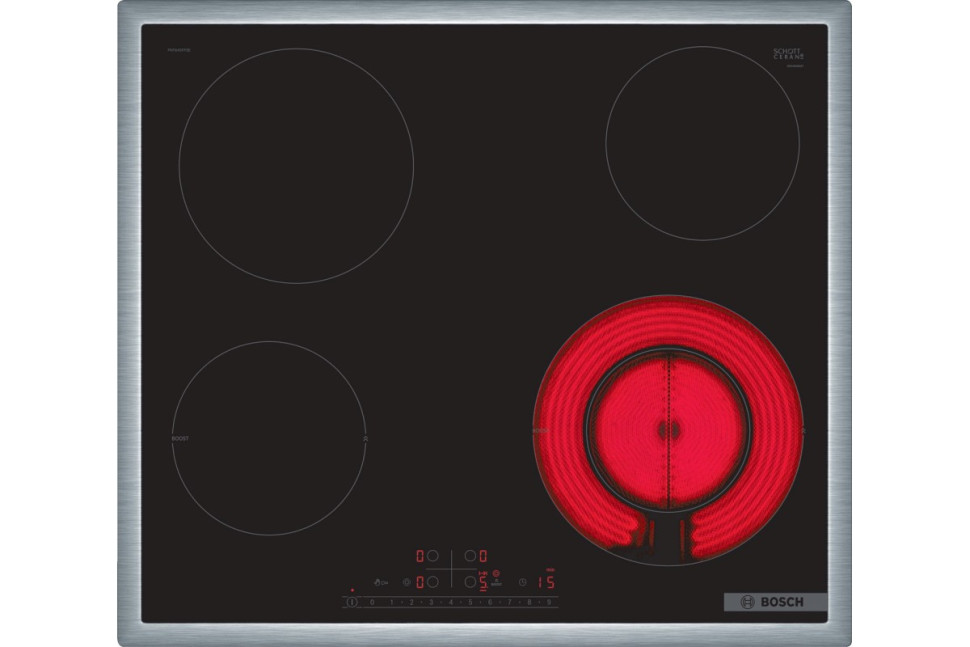Set heat level 5 on the slider
This screenshot has height=647, width=970.
470,602
